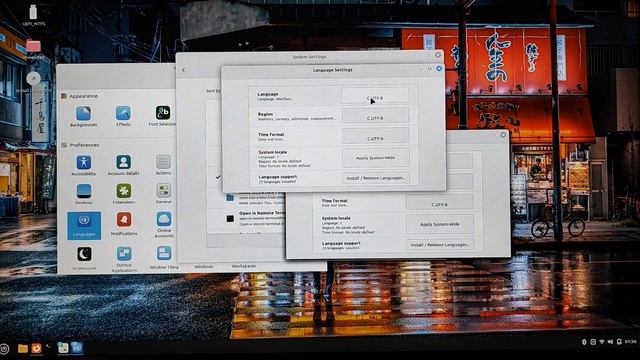The height and width of the screenshot is (360, 640).
Task: Open the volume tray icon
Action: (x=610, y=342)
